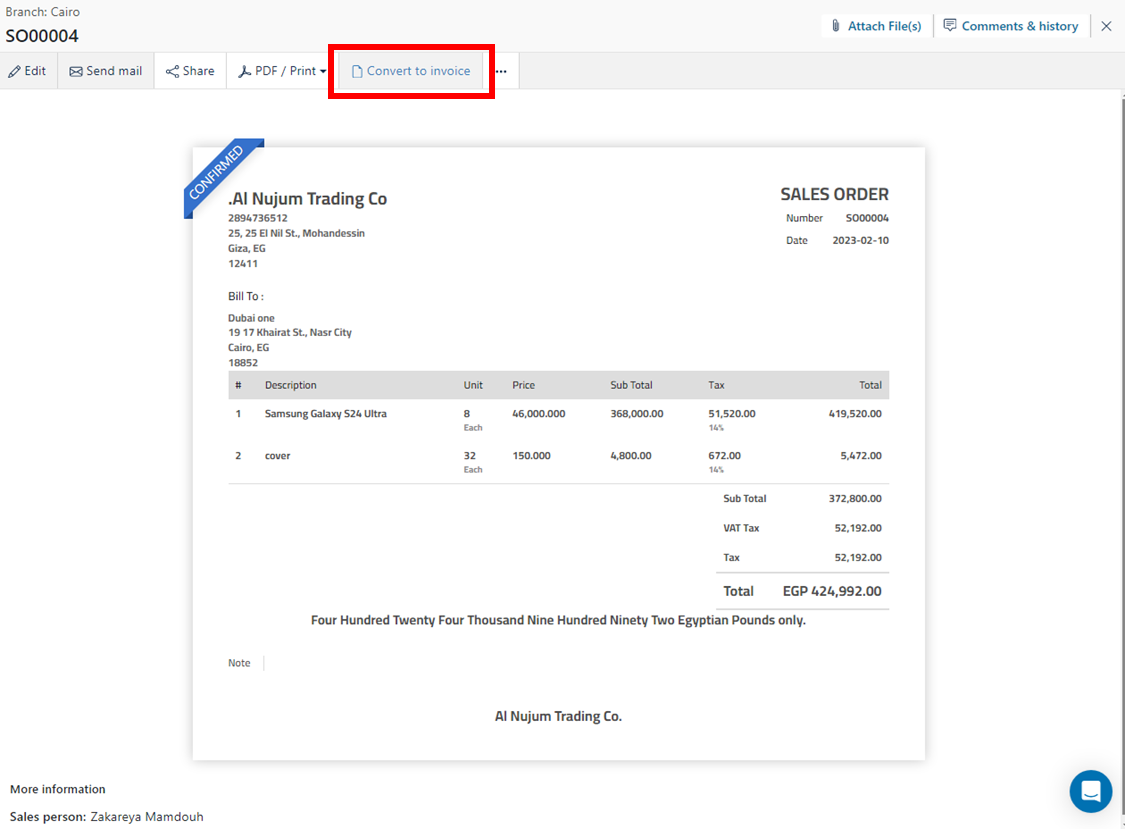Click the Al Nujum Trading Co header
The width and height of the screenshot is (1125, 829).
click(307, 199)
